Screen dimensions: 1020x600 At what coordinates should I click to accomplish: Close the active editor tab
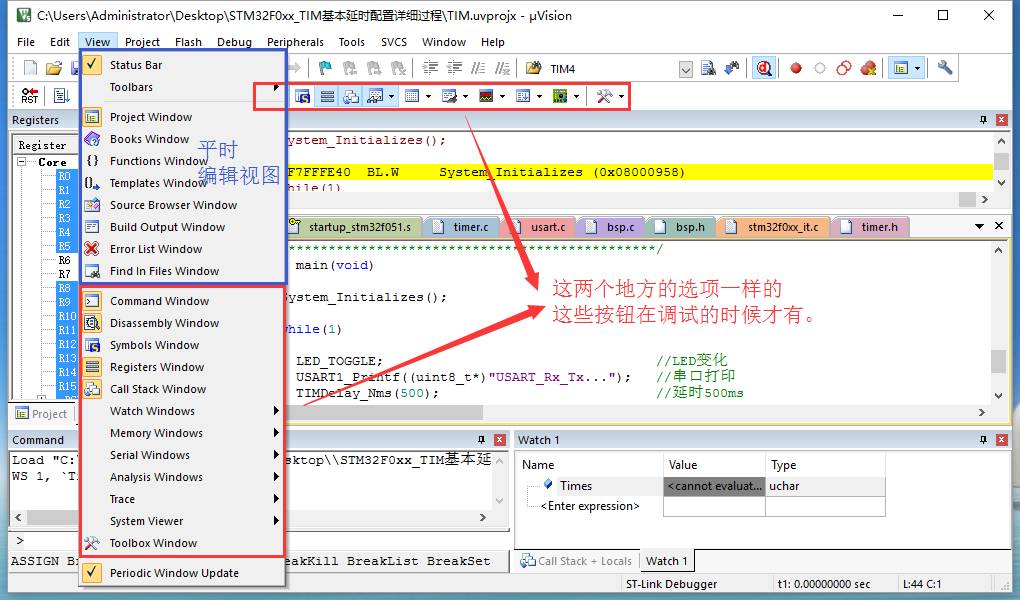(x=999, y=226)
